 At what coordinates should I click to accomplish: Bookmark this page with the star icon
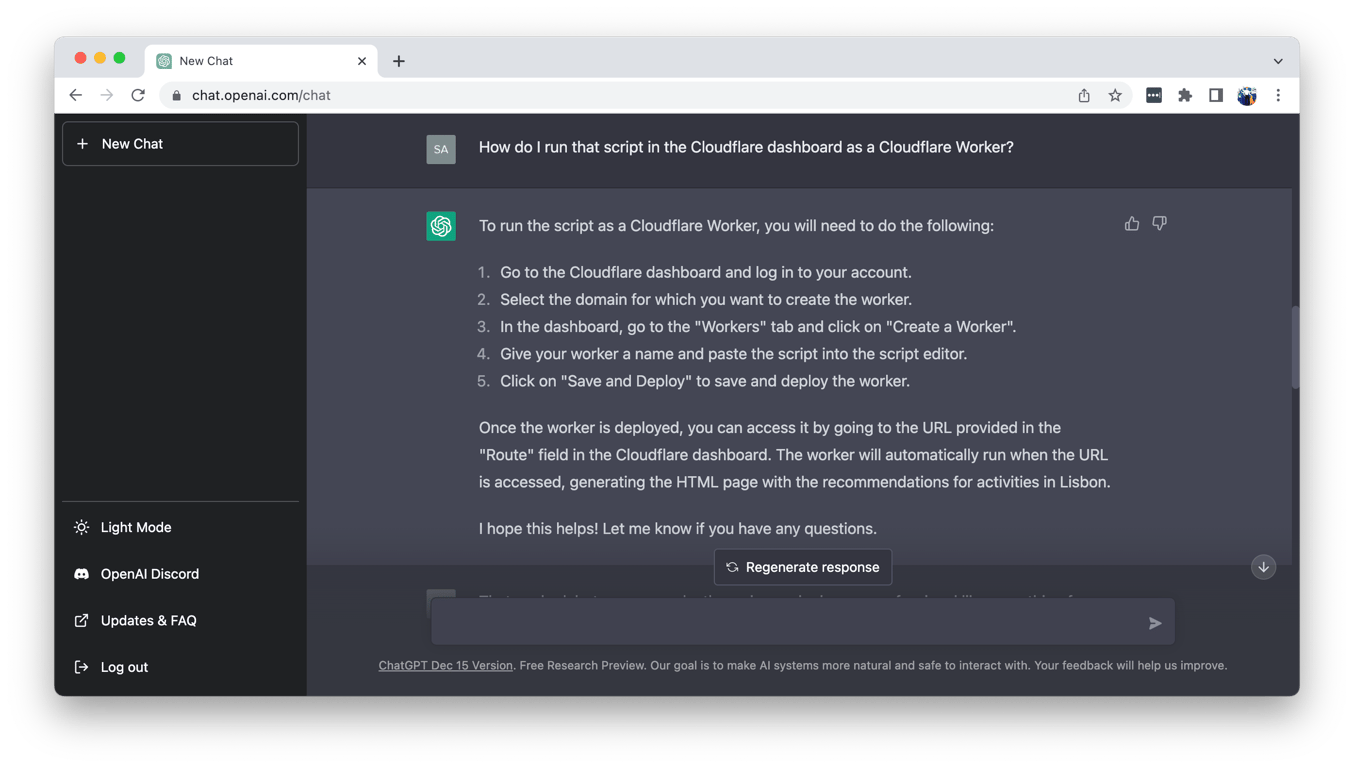(x=1115, y=95)
